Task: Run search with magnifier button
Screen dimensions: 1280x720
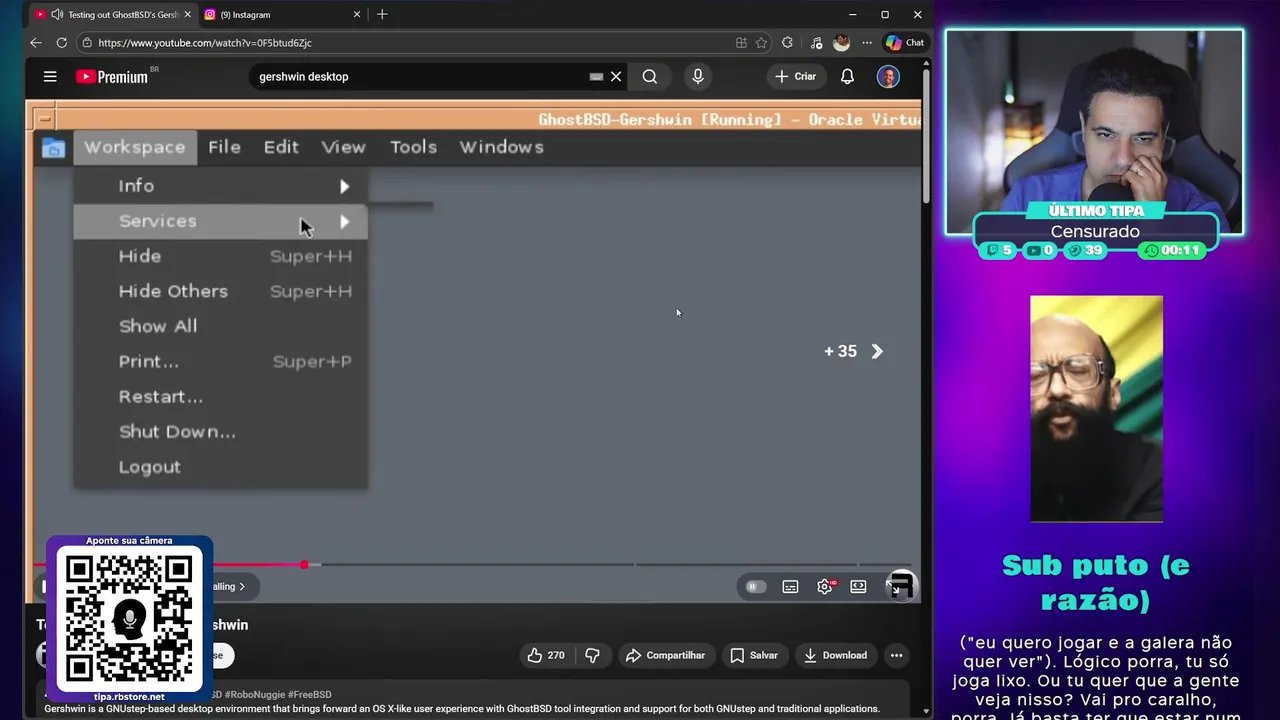Action: [x=650, y=76]
